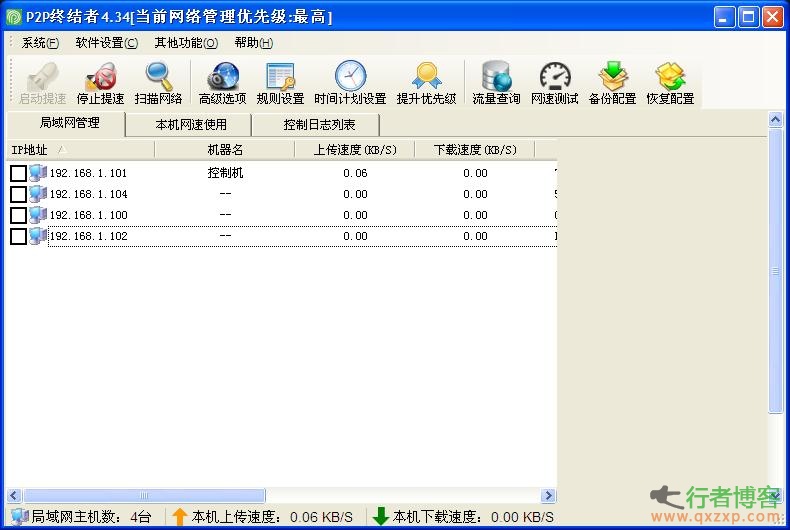Open the 帮助(H) menu

click(253, 43)
